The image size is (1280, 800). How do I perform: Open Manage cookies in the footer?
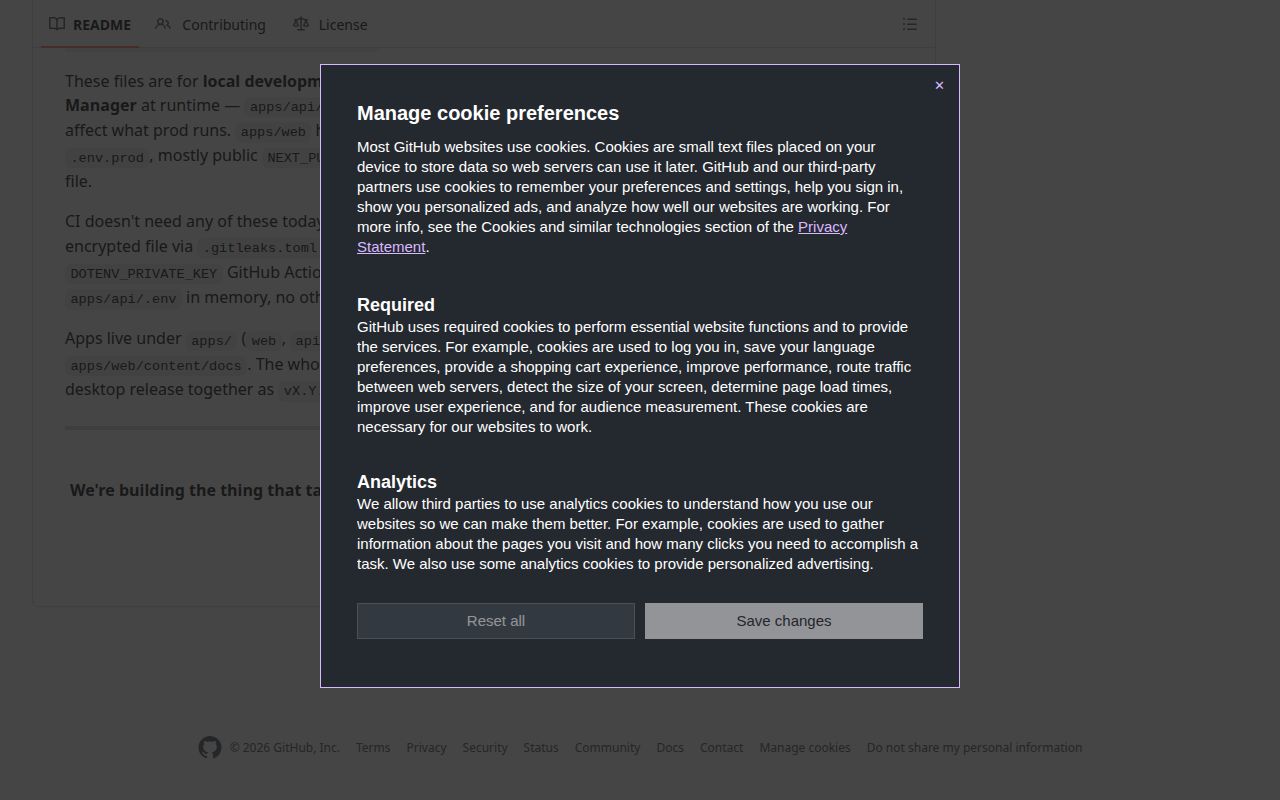[x=805, y=748]
